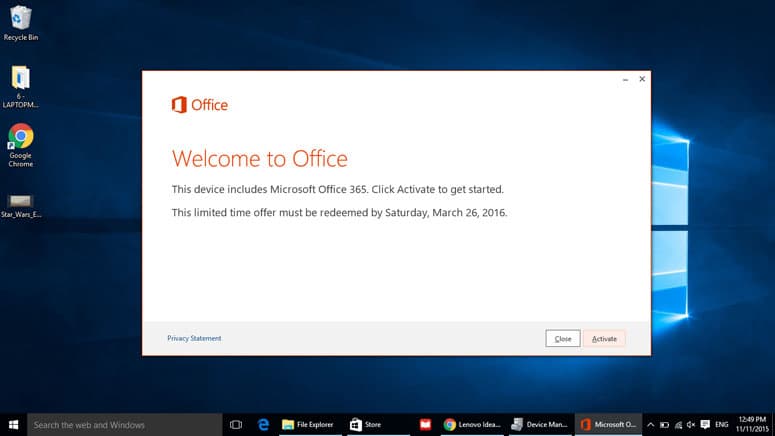Open Task View from taskbar
Image resolution: width=775 pixels, height=436 pixels.
click(236, 425)
